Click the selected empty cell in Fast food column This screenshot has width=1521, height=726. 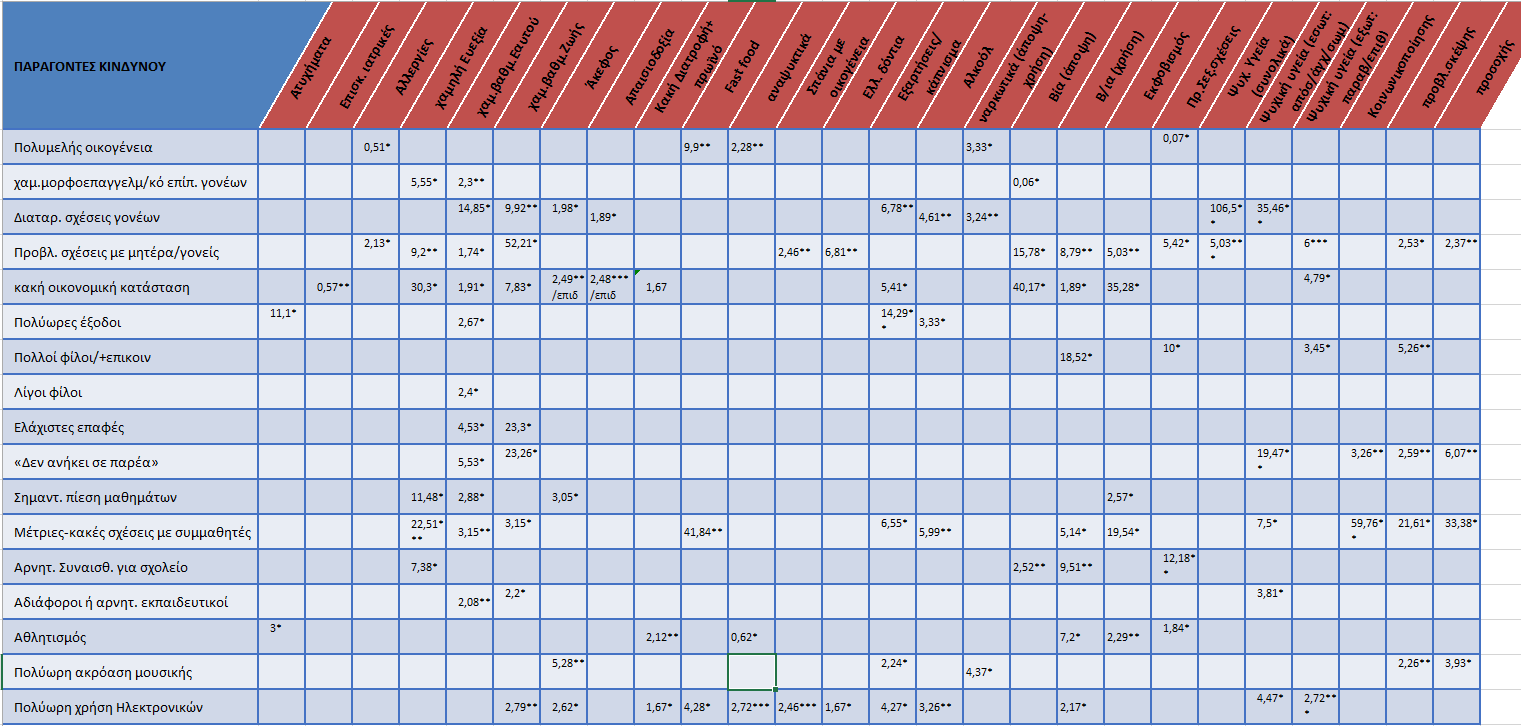[x=751, y=672]
